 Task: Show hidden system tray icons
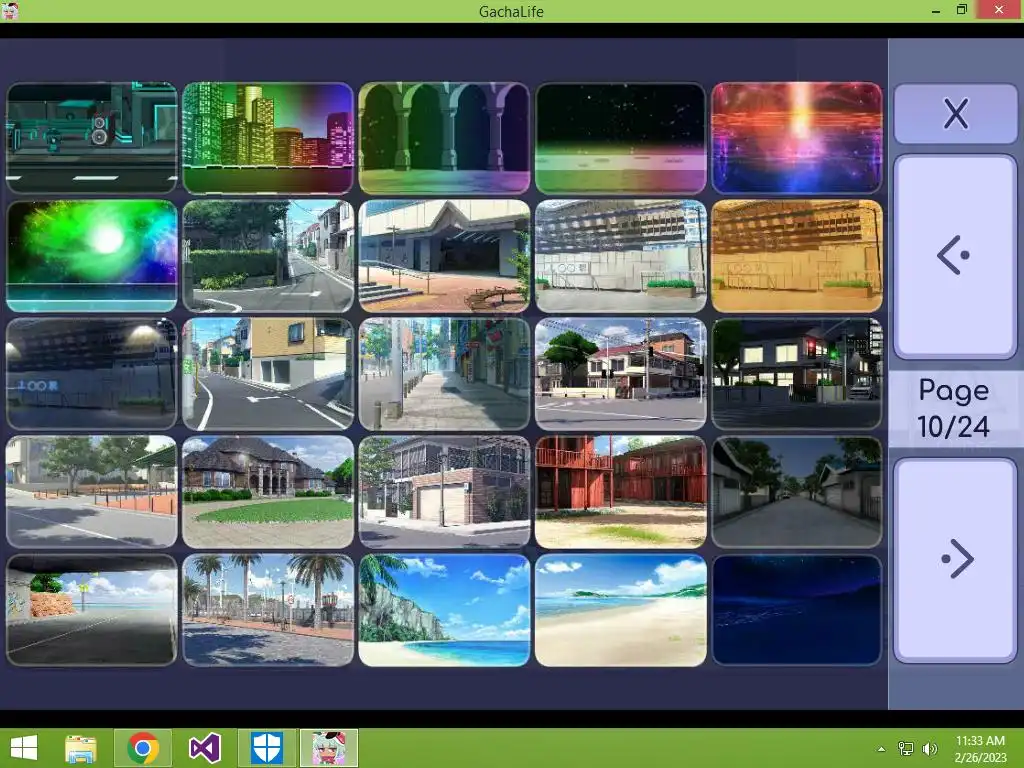(x=881, y=749)
